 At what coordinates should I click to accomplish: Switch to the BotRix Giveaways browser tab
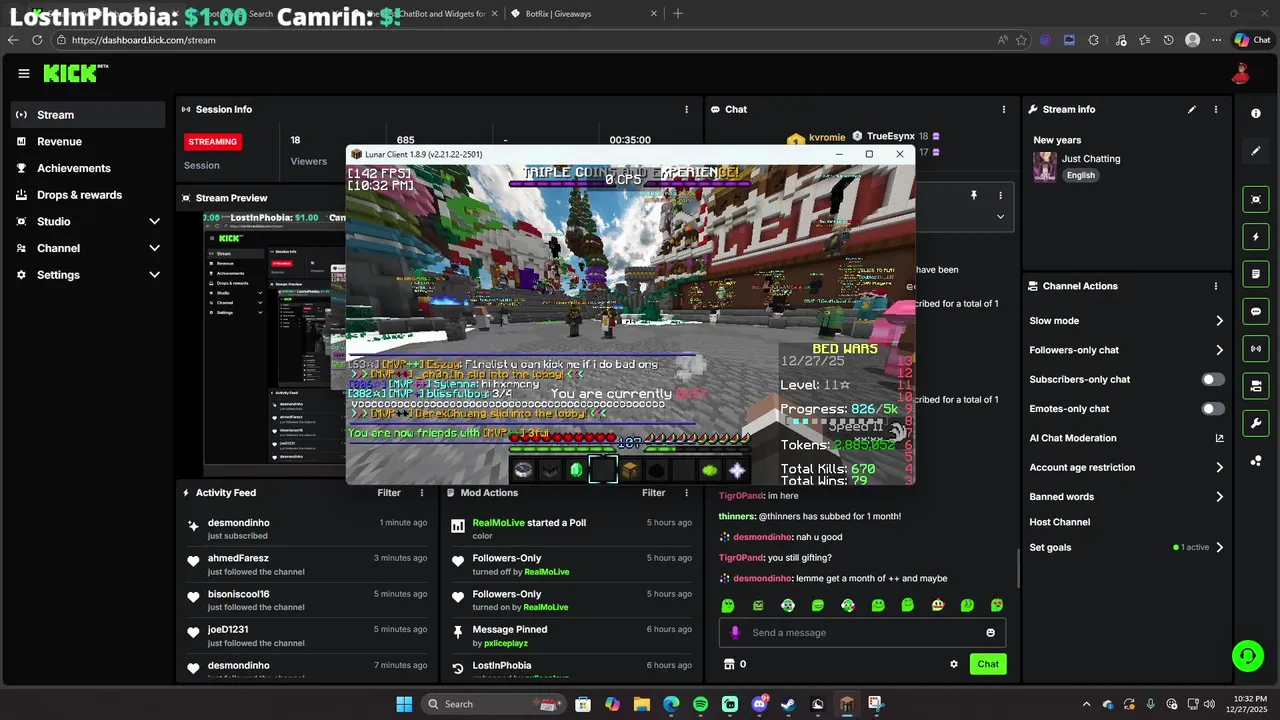point(582,14)
